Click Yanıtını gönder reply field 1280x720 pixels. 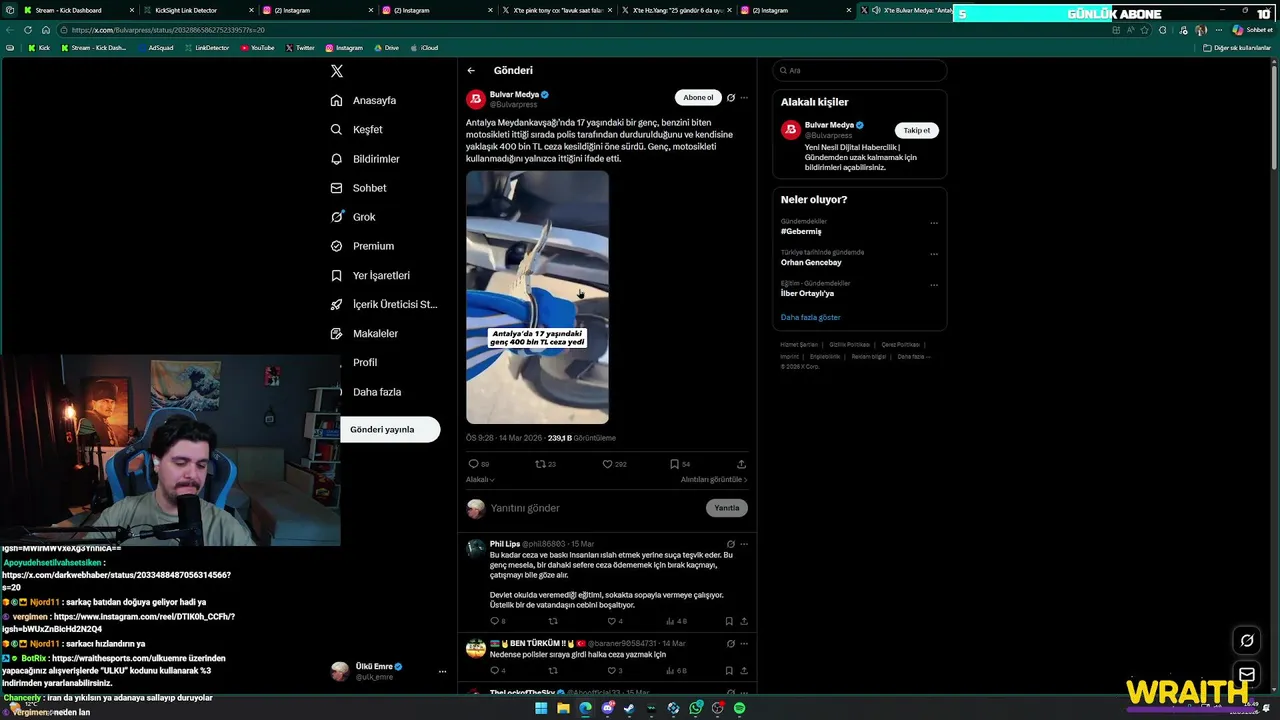595,508
